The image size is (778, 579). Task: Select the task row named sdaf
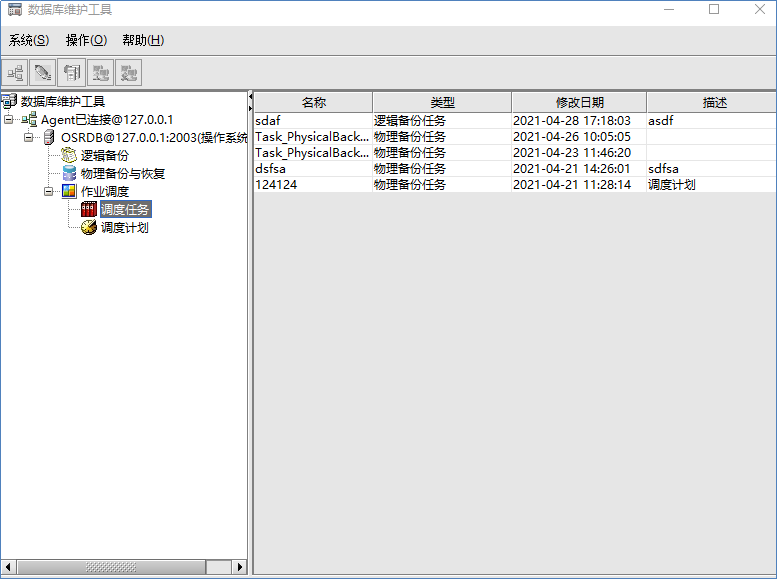[x=515, y=121]
